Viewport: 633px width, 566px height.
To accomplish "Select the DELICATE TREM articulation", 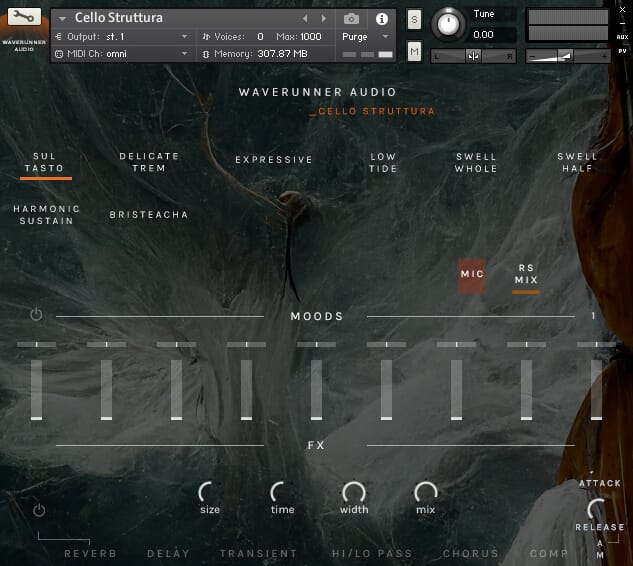I will (149, 162).
